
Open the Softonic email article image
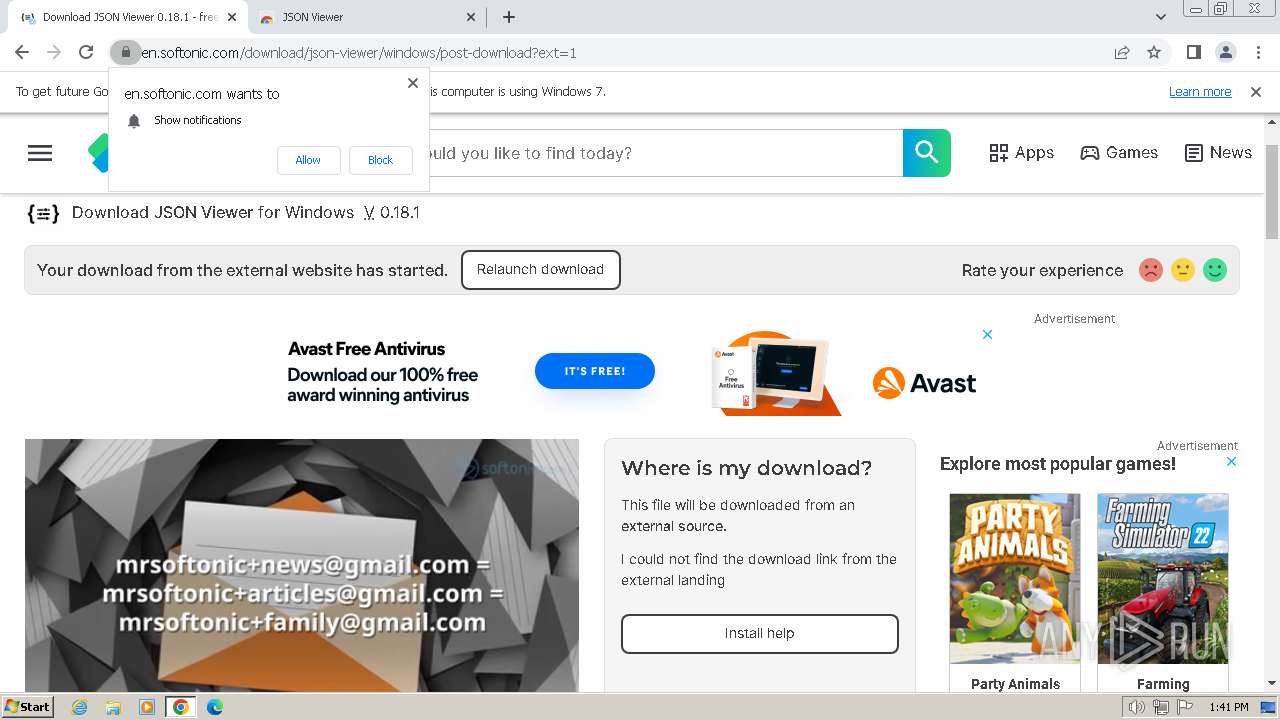coord(302,565)
